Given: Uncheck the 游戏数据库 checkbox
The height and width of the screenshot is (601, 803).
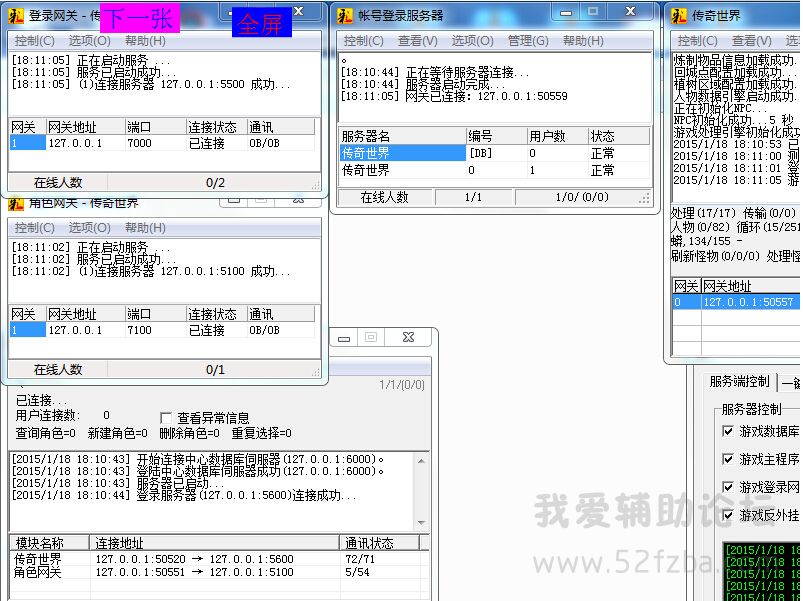Looking at the screenshot, I should pyautogui.click(x=728, y=431).
